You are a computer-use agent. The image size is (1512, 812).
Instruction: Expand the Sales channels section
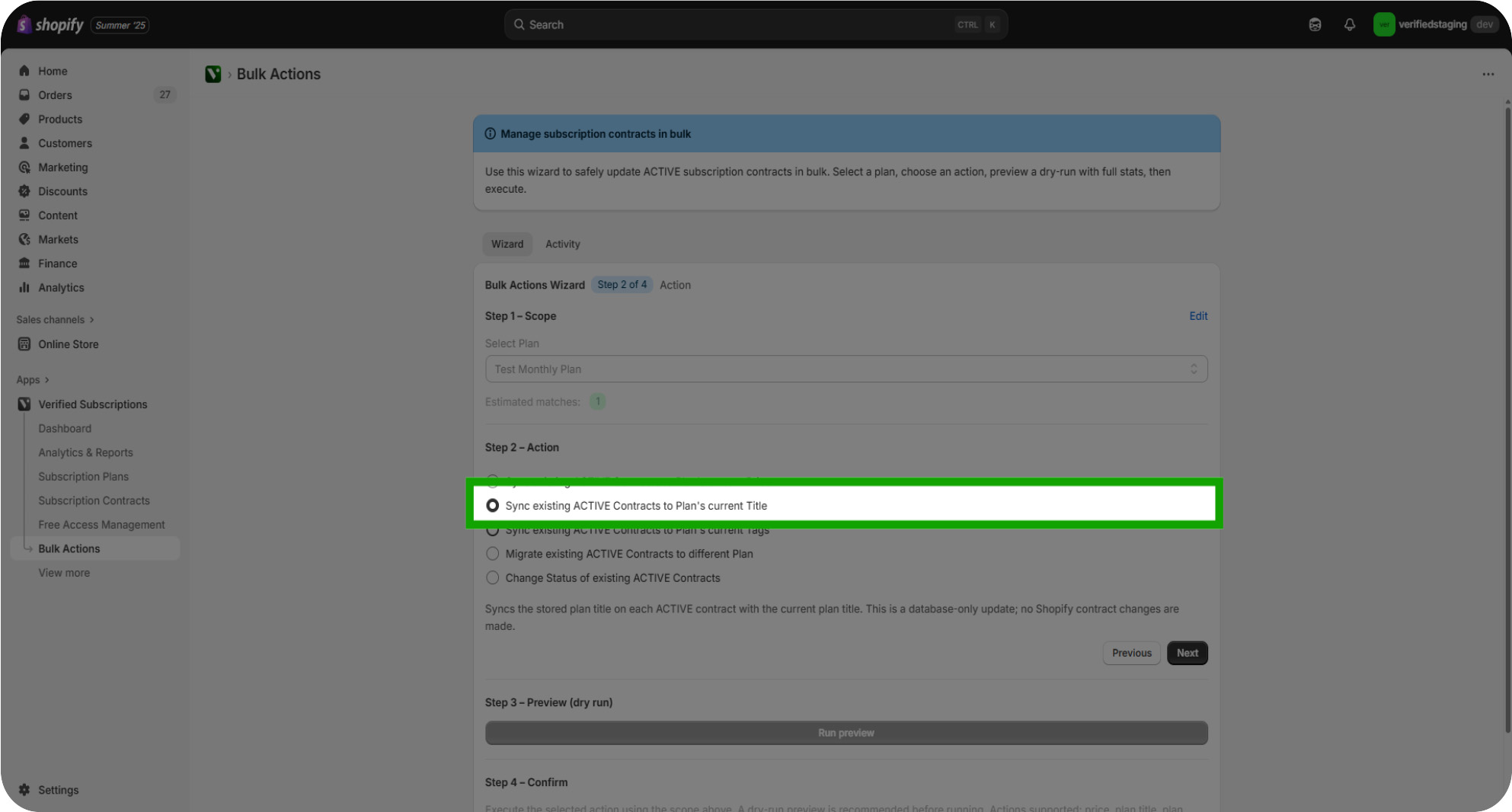55,320
